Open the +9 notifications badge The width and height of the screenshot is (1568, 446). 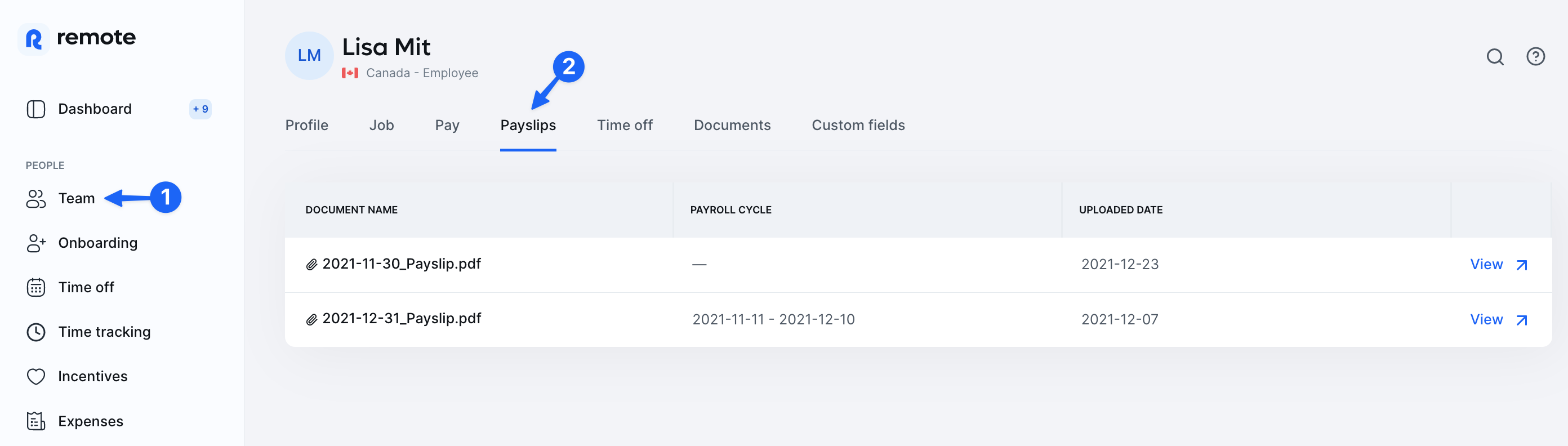tap(201, 109)
